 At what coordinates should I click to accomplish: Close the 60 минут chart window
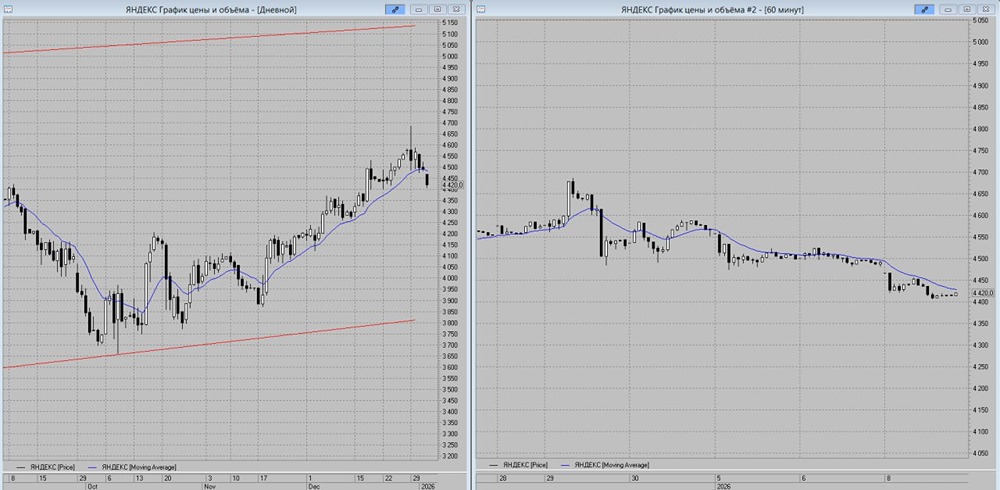985,10
